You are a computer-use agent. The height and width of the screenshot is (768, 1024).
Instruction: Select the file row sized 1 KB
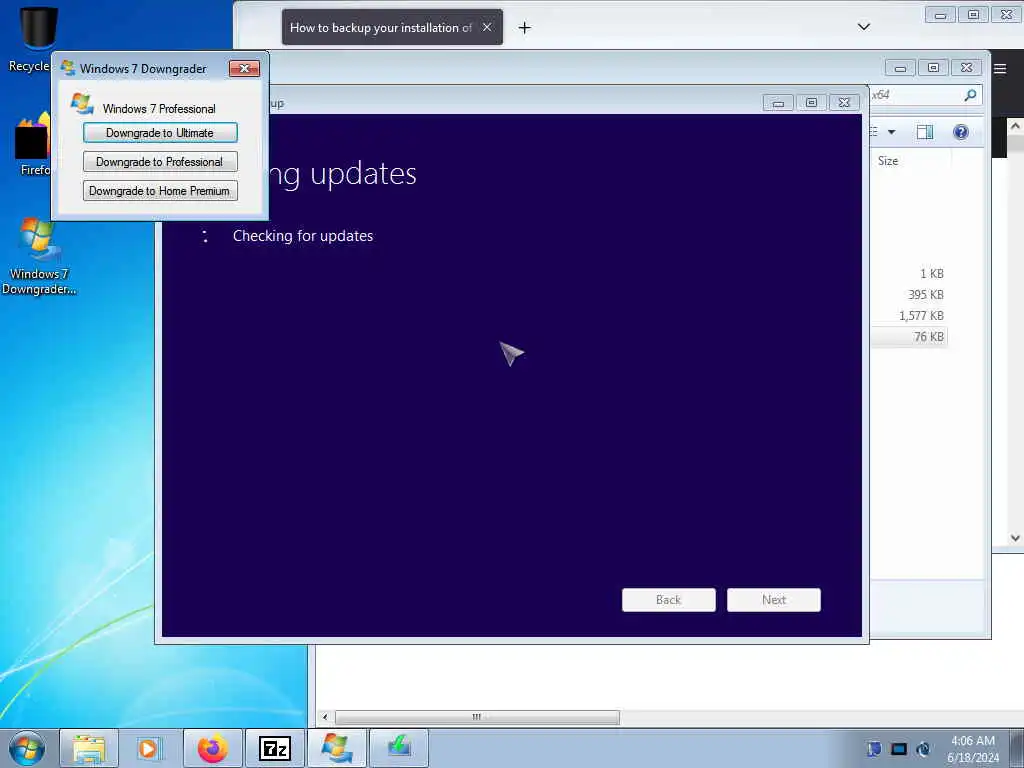[909, 274]
